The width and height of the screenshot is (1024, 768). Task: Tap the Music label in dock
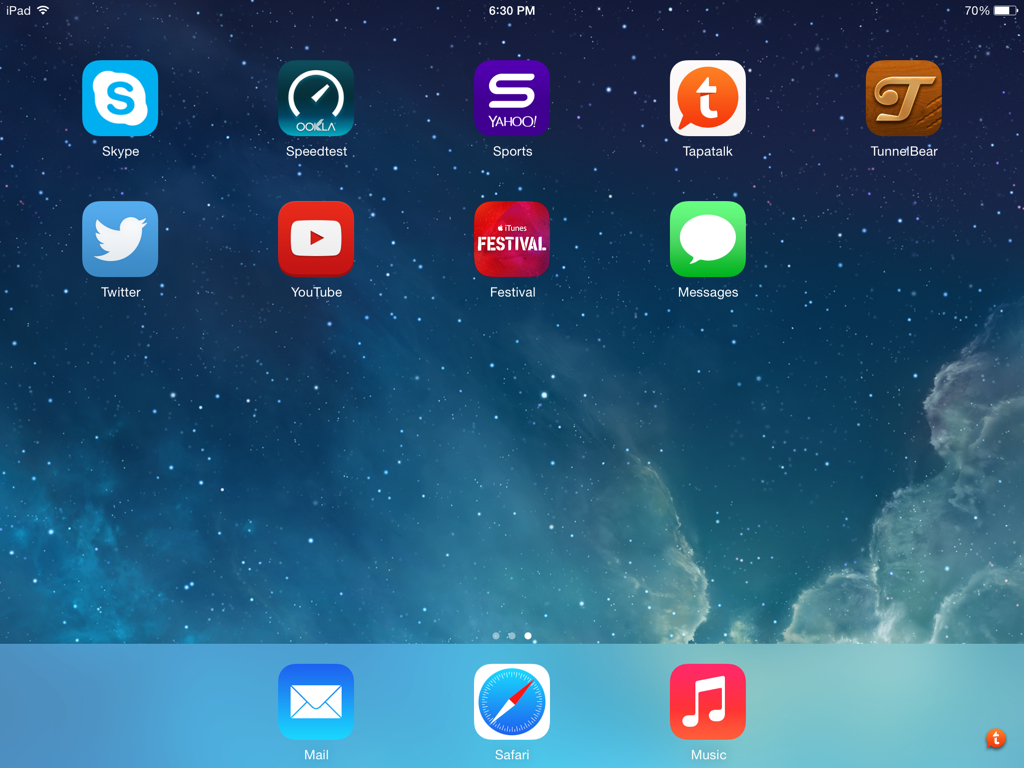(x=708, y=755)
